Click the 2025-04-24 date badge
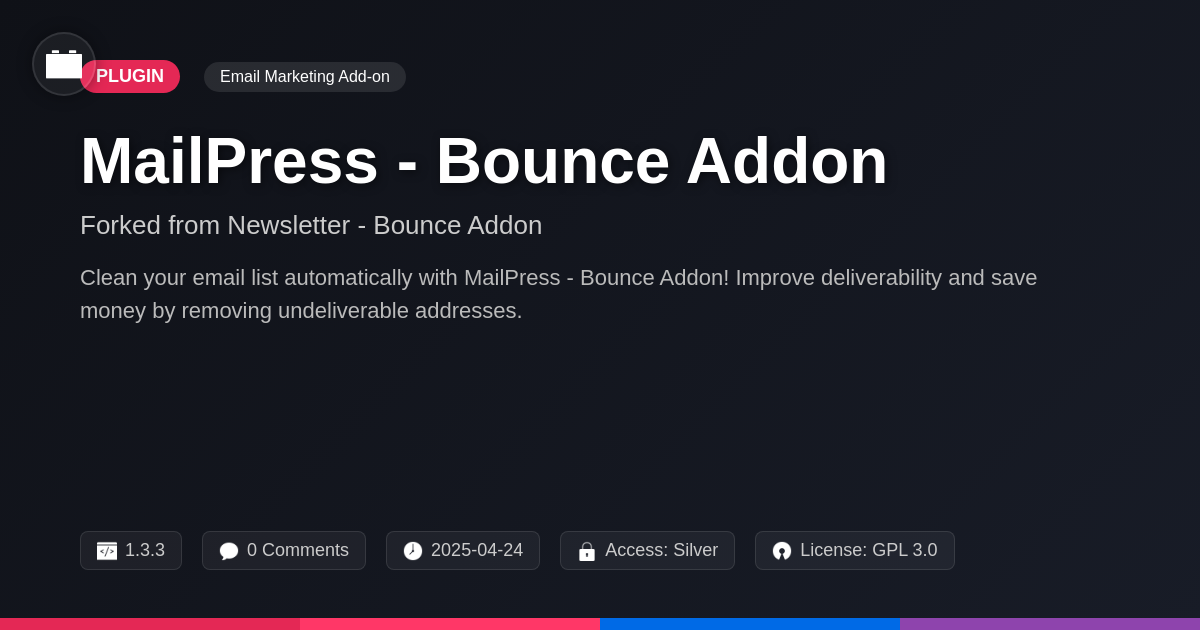Screen dimensions: 1200x630 click(x=463, y=550)
